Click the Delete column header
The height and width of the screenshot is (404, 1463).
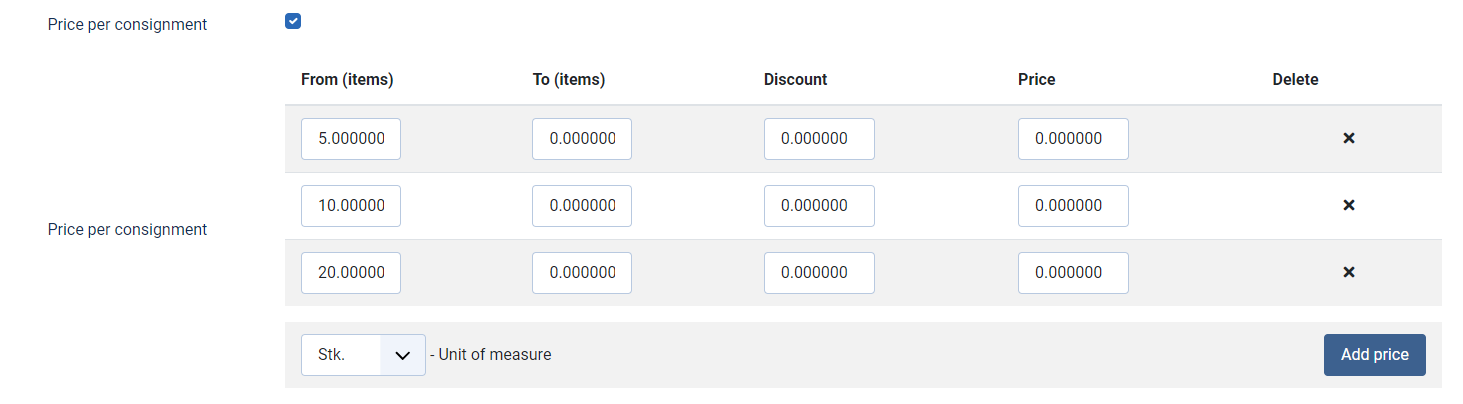pyautogui.click(x=1295, y=80)
